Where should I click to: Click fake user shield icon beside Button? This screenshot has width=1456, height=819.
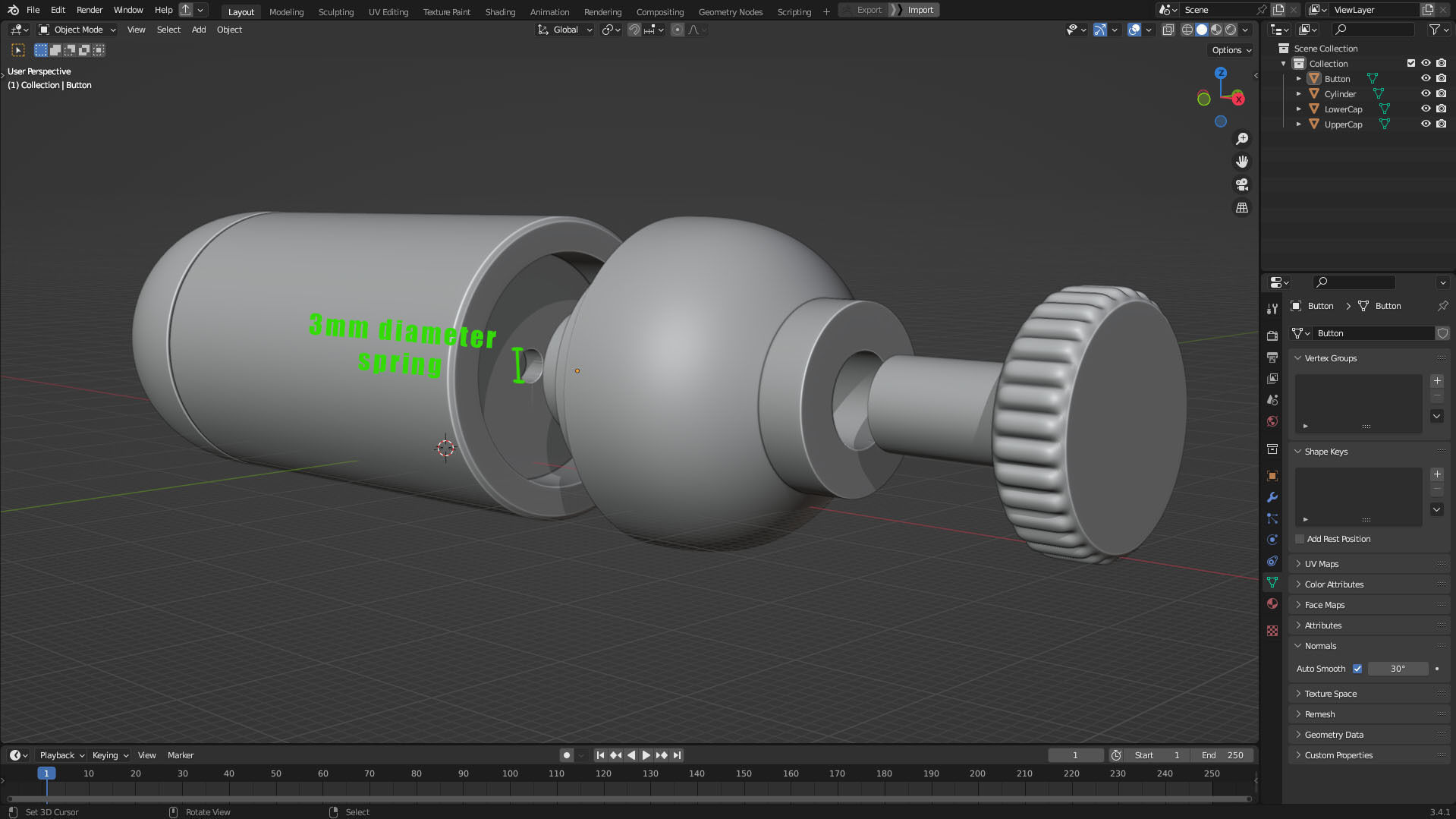tap(1442, 333)
